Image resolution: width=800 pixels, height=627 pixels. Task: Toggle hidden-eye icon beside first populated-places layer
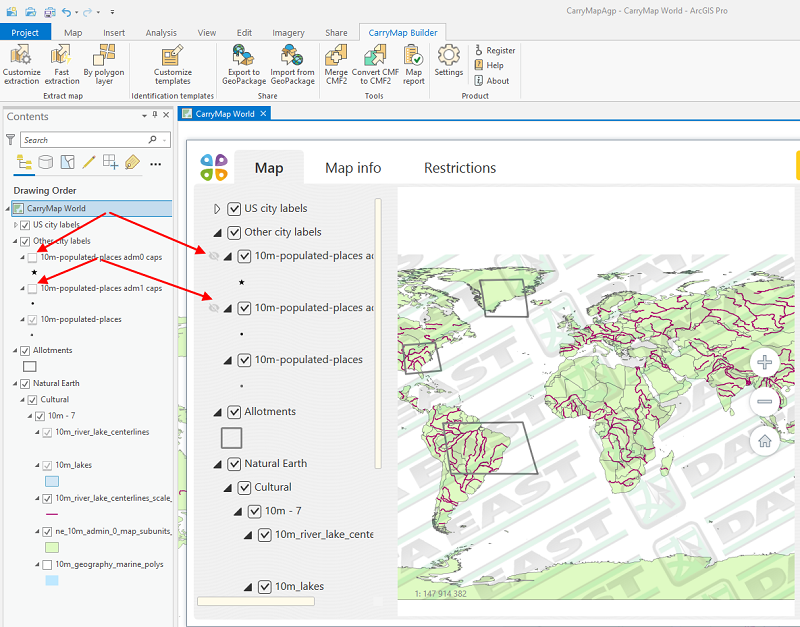click(214, 256)
